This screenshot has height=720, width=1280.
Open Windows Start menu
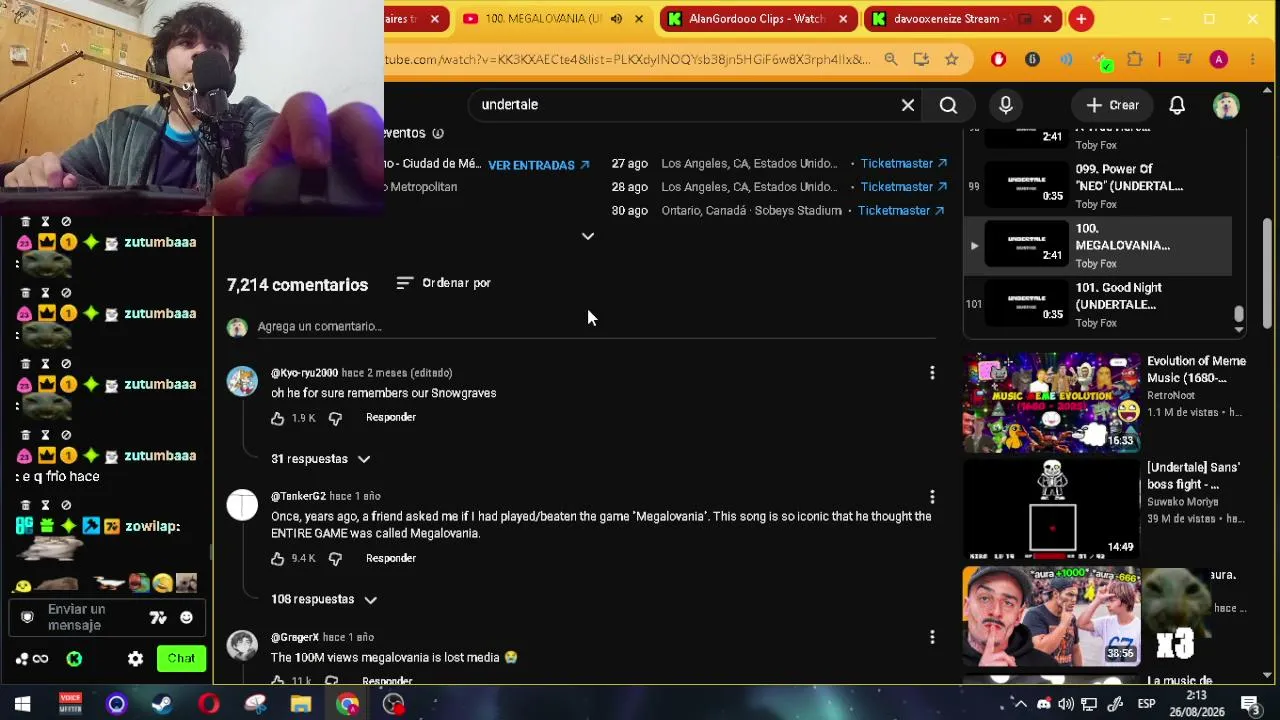tap(22, 704)
